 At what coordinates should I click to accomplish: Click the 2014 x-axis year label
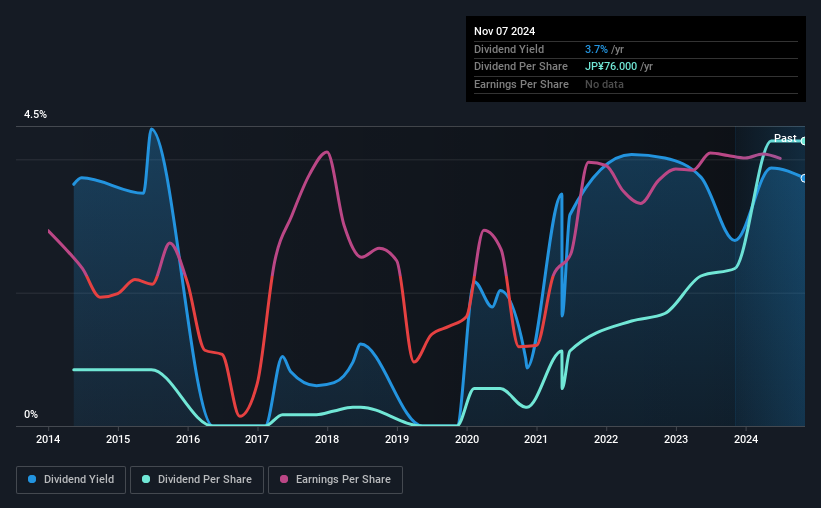coord(48,439)
